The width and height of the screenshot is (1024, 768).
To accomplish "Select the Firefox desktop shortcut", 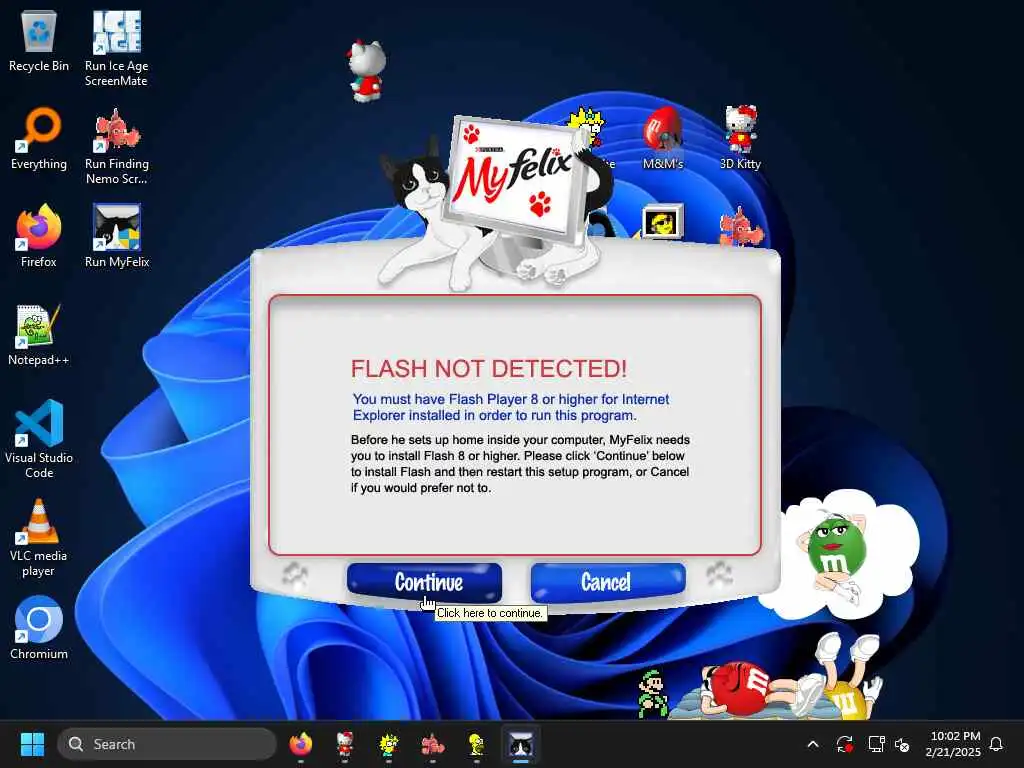I will coord(39,236).
